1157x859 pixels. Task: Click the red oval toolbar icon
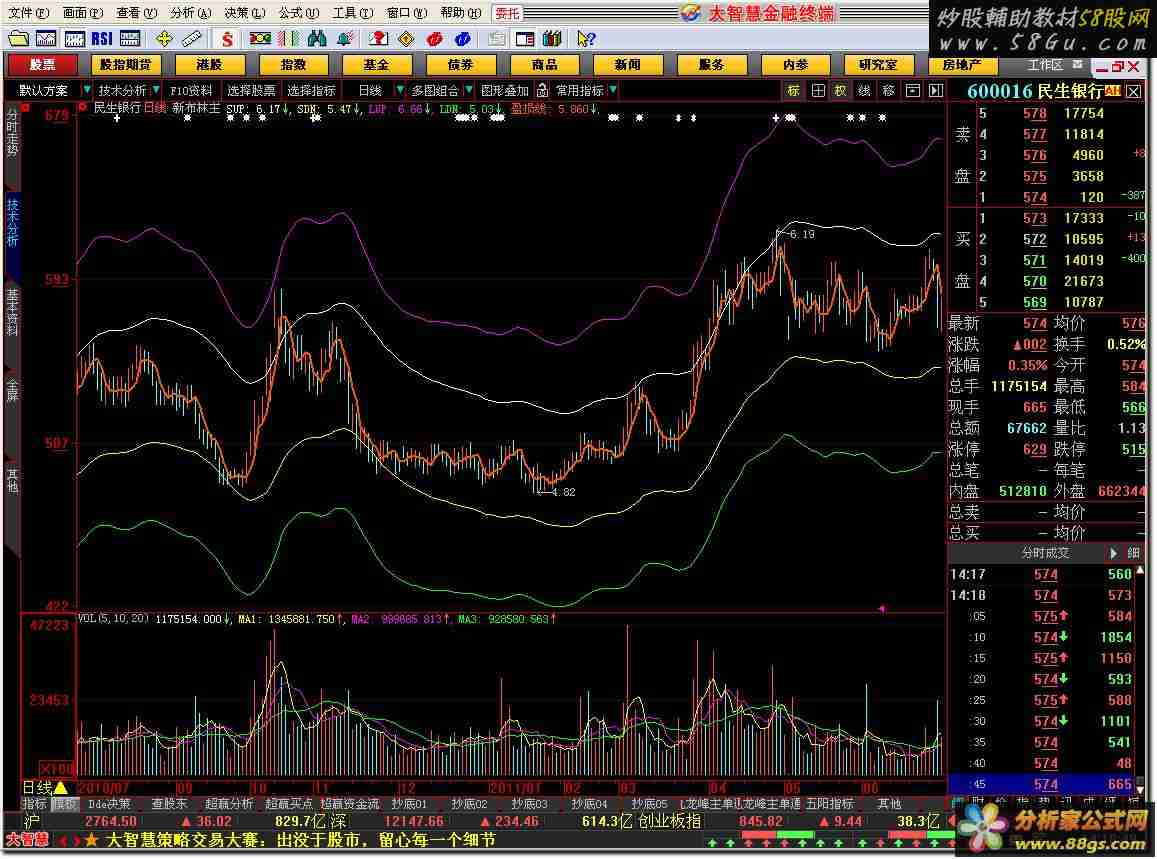435,38
